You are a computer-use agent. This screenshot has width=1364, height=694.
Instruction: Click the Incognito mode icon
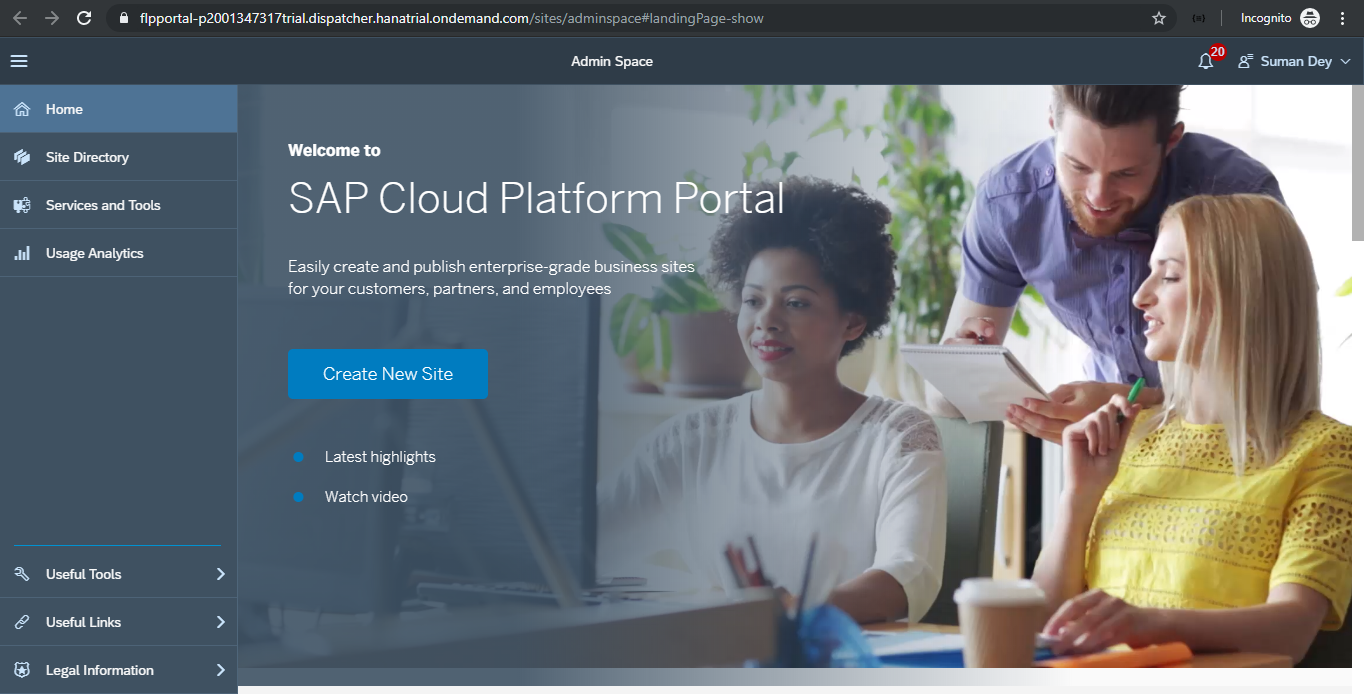tap(1310, 18)
